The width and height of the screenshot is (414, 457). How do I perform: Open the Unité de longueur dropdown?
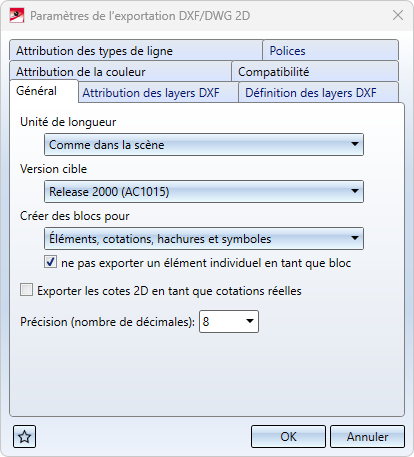pyautogui.click(x=204, y=145)
